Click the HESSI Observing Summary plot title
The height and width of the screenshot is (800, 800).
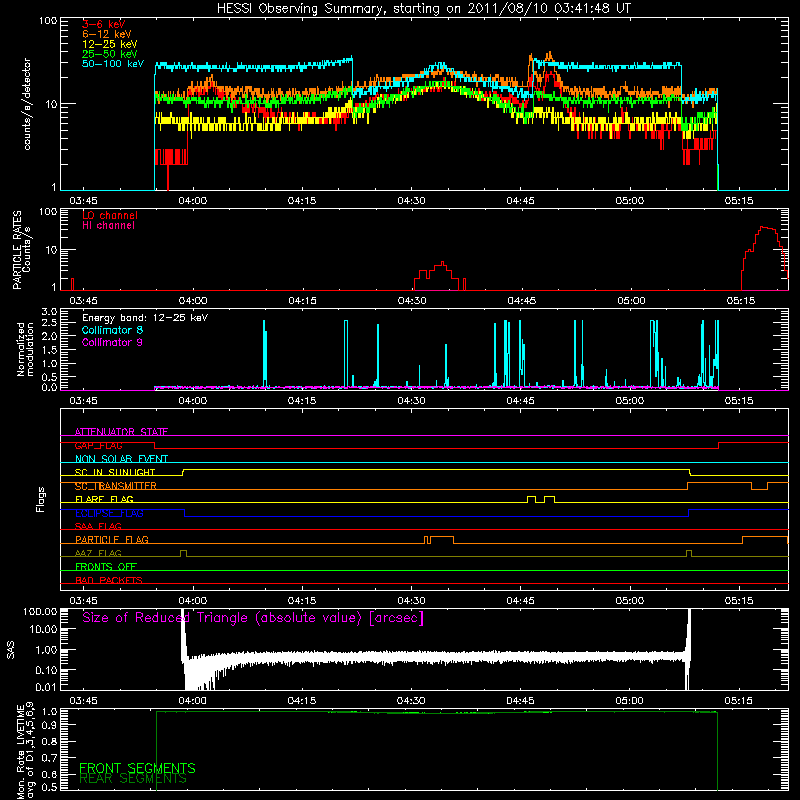pos(423,9)
